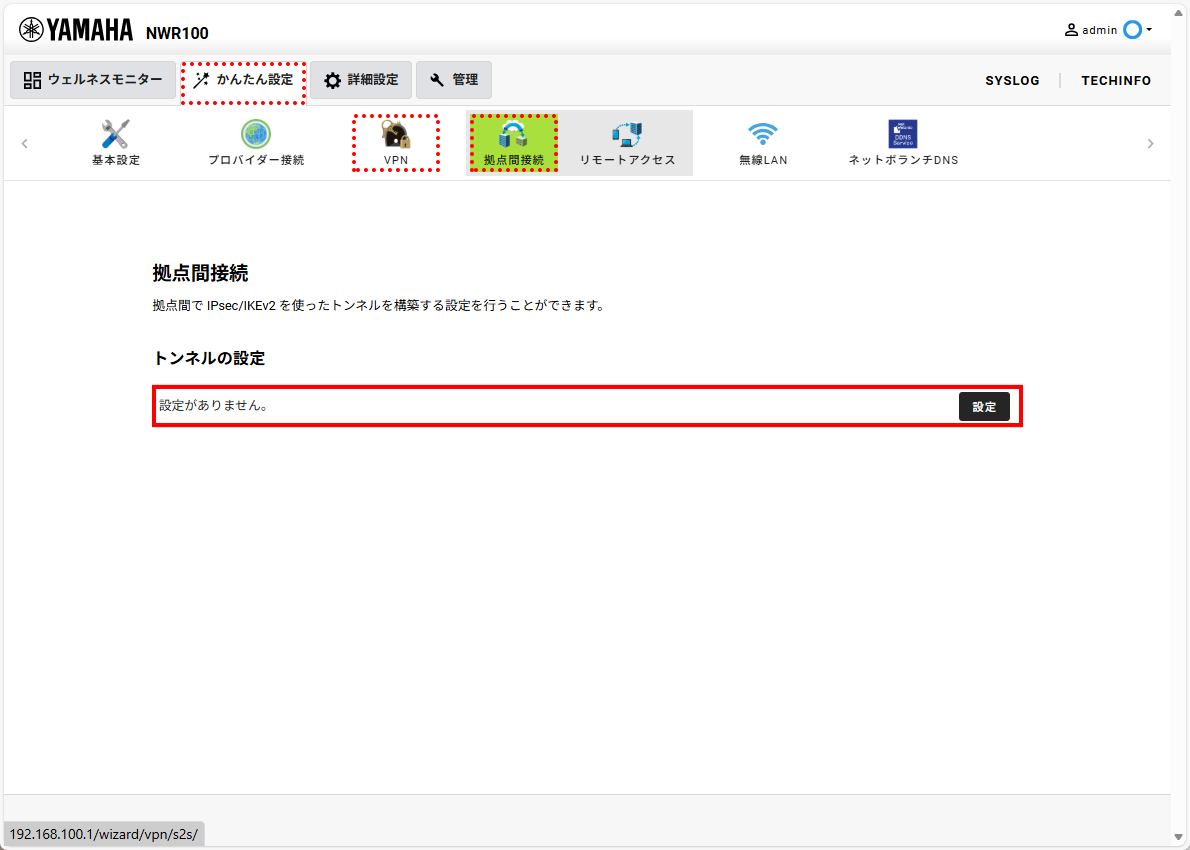
Task: Click the トンネルの設定 heading
Action: pos(209,358)
